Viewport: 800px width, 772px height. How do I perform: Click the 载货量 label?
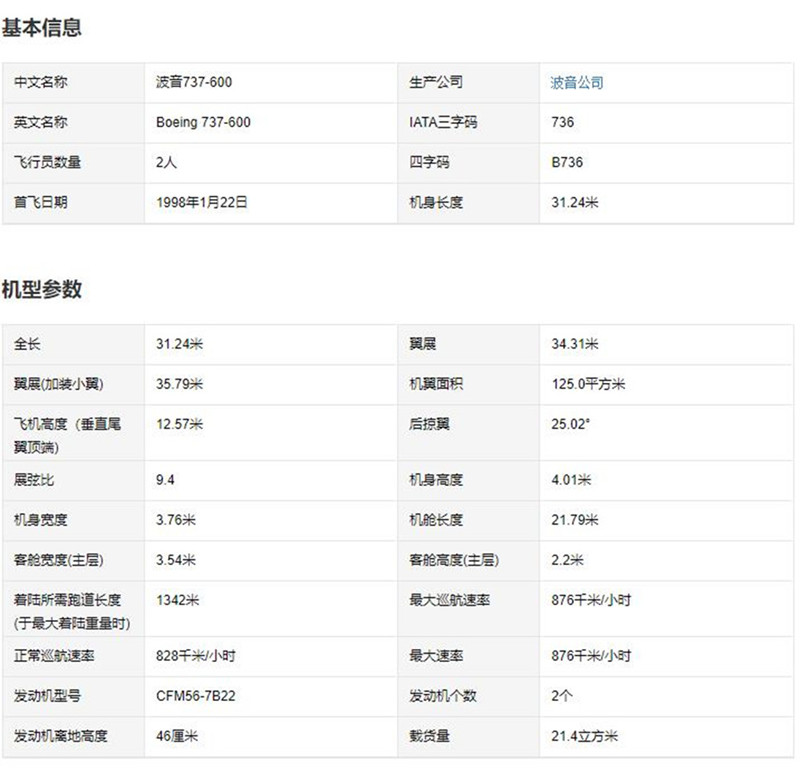(x=429, y=736)
